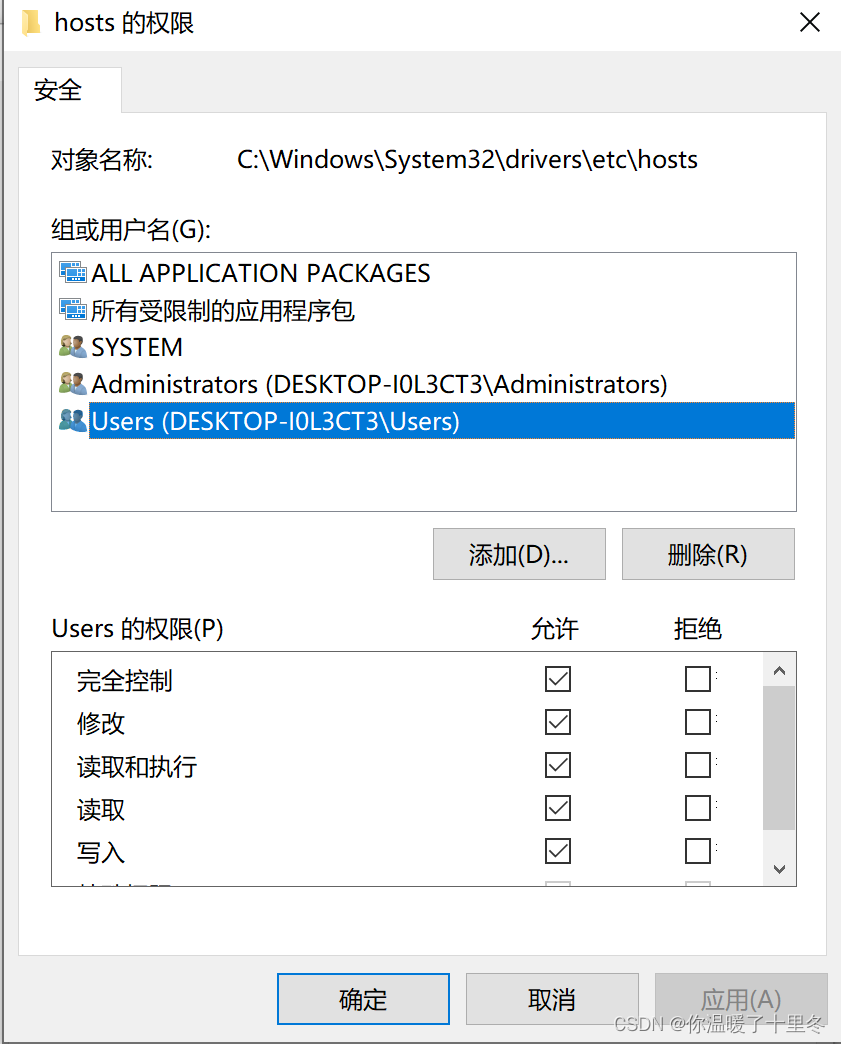The width and height of the screenshot is (841, 1044).
Task: Uncheck the 允许 checkbox for 完全控制
Action: (557, 679)
